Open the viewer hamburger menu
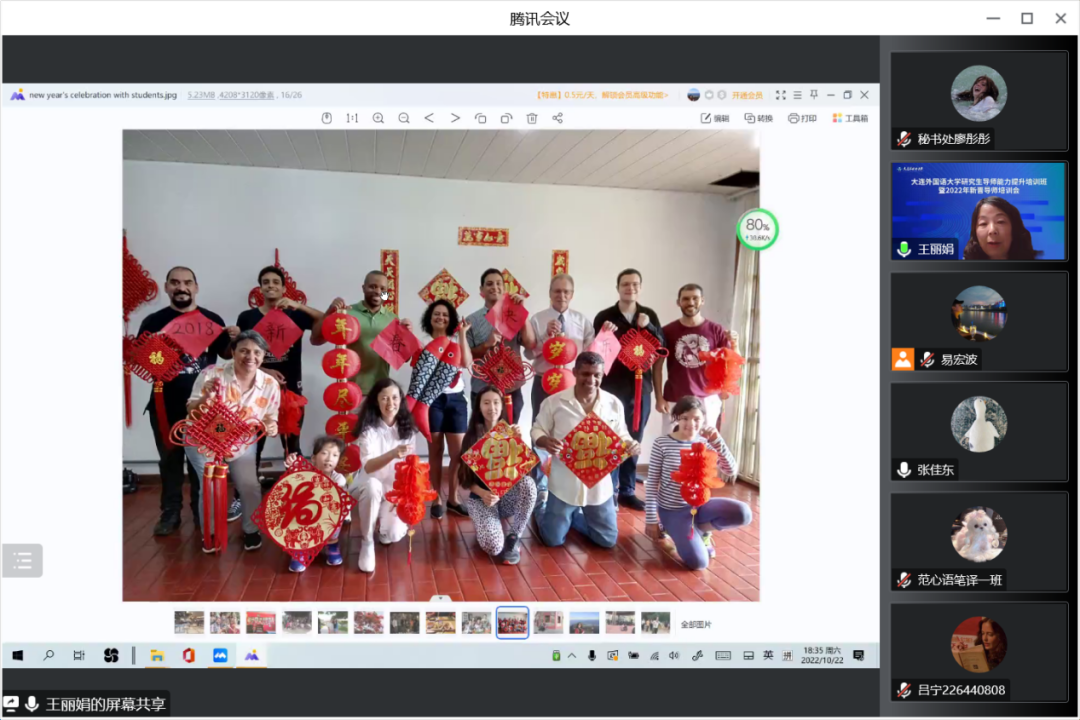This screenshot has width=1080, height=720. (x=798, y=95)
